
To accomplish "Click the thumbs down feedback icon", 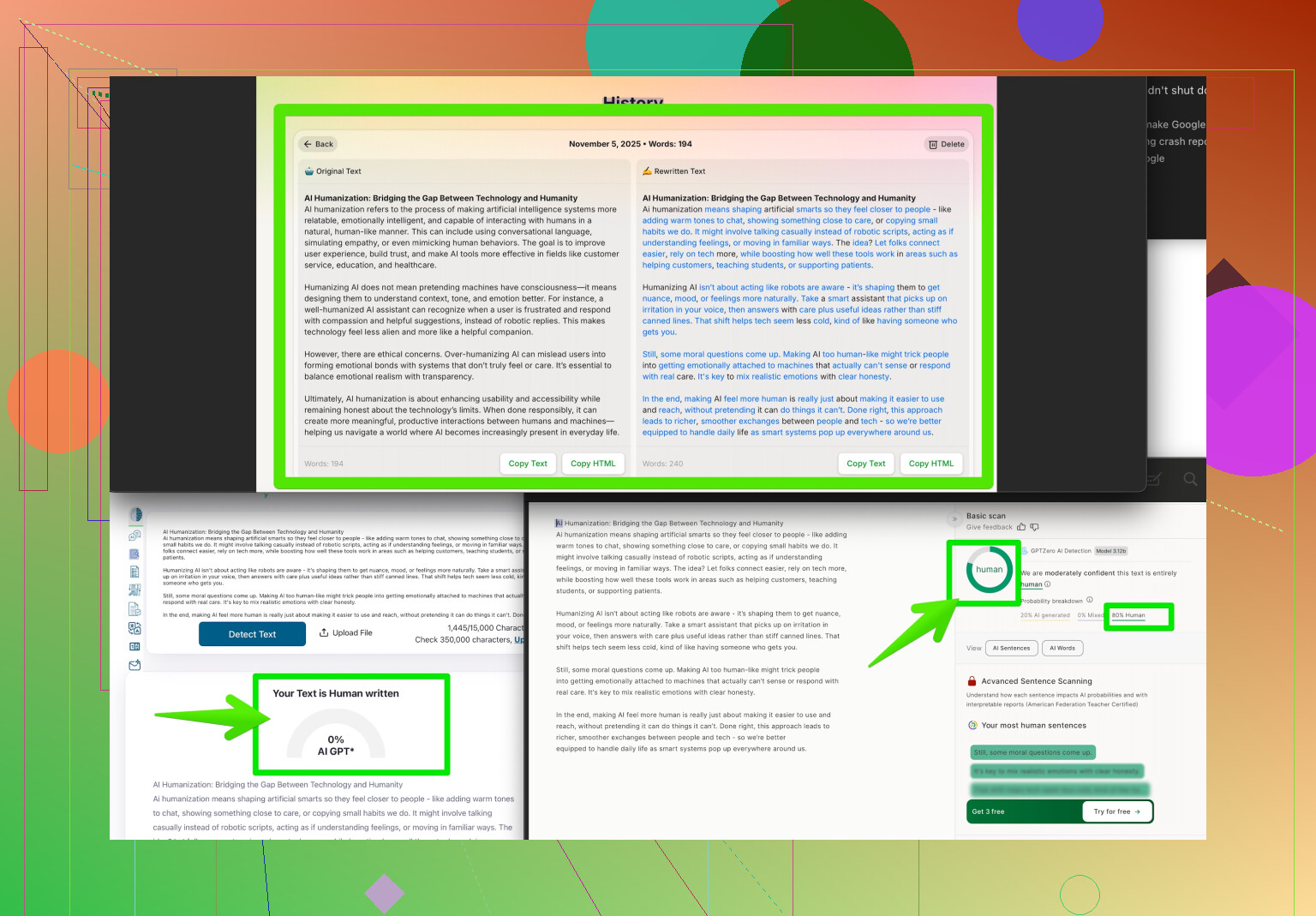I will pos(1034,528).
